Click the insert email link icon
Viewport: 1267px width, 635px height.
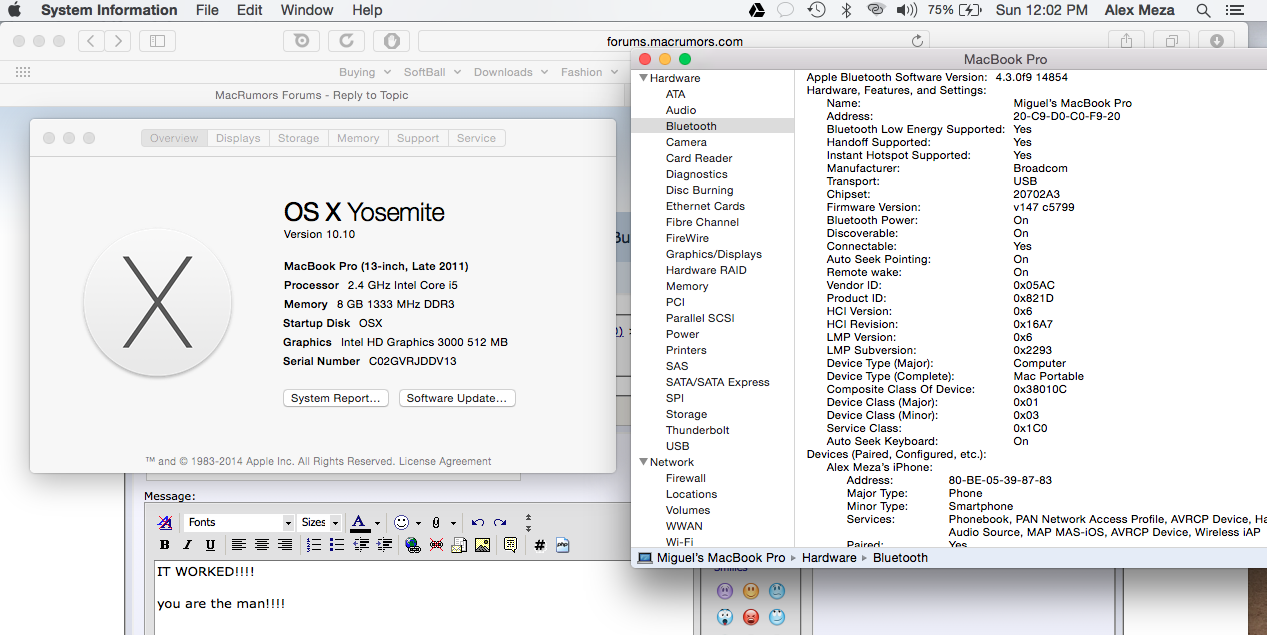(459, 545)
